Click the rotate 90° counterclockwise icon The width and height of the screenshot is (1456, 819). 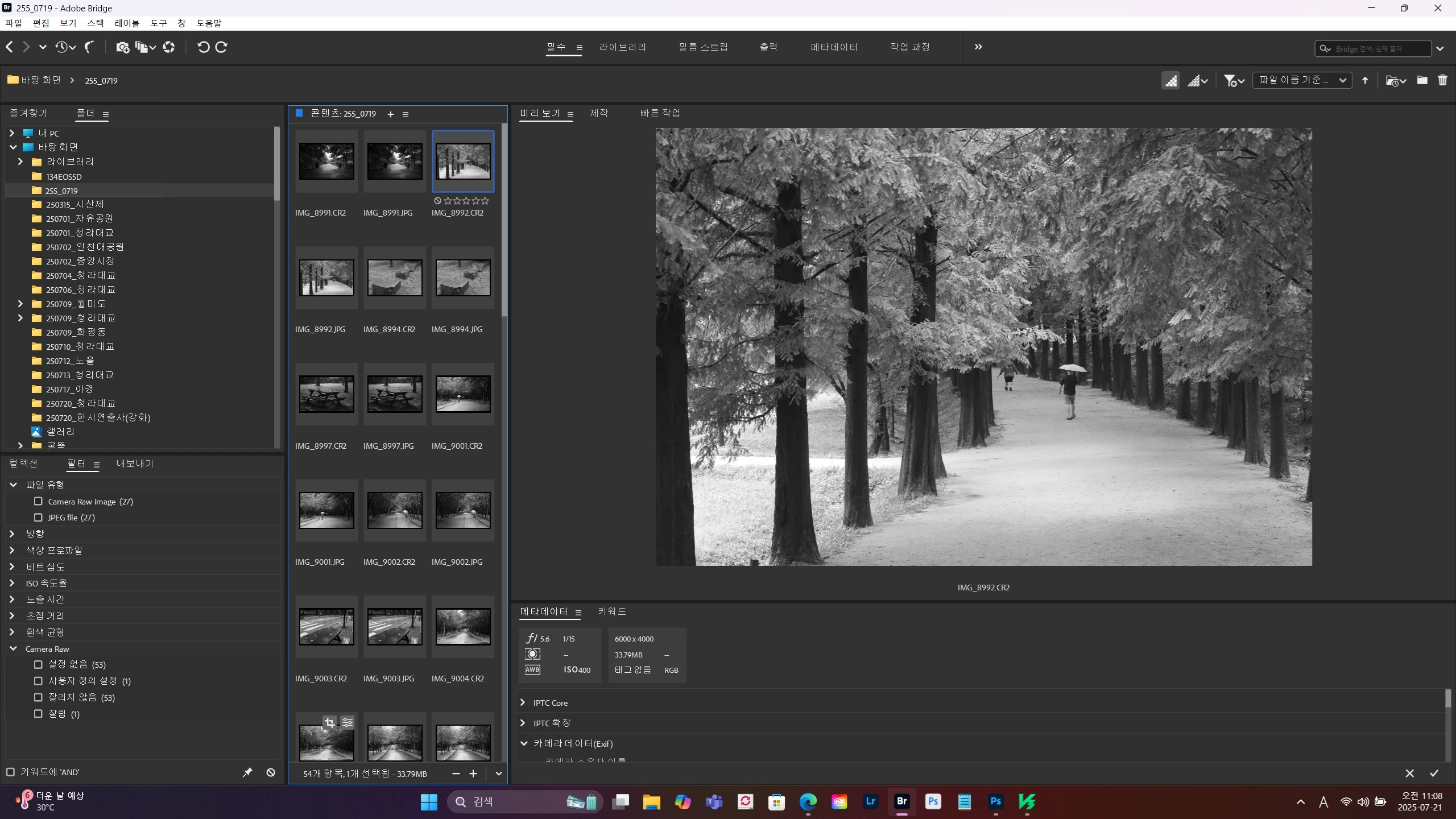(203, 47)
